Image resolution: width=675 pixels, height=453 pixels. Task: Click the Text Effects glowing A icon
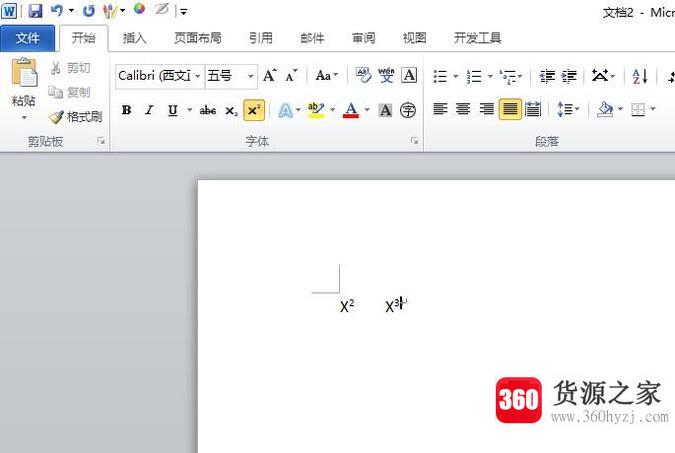click(285, 111)
